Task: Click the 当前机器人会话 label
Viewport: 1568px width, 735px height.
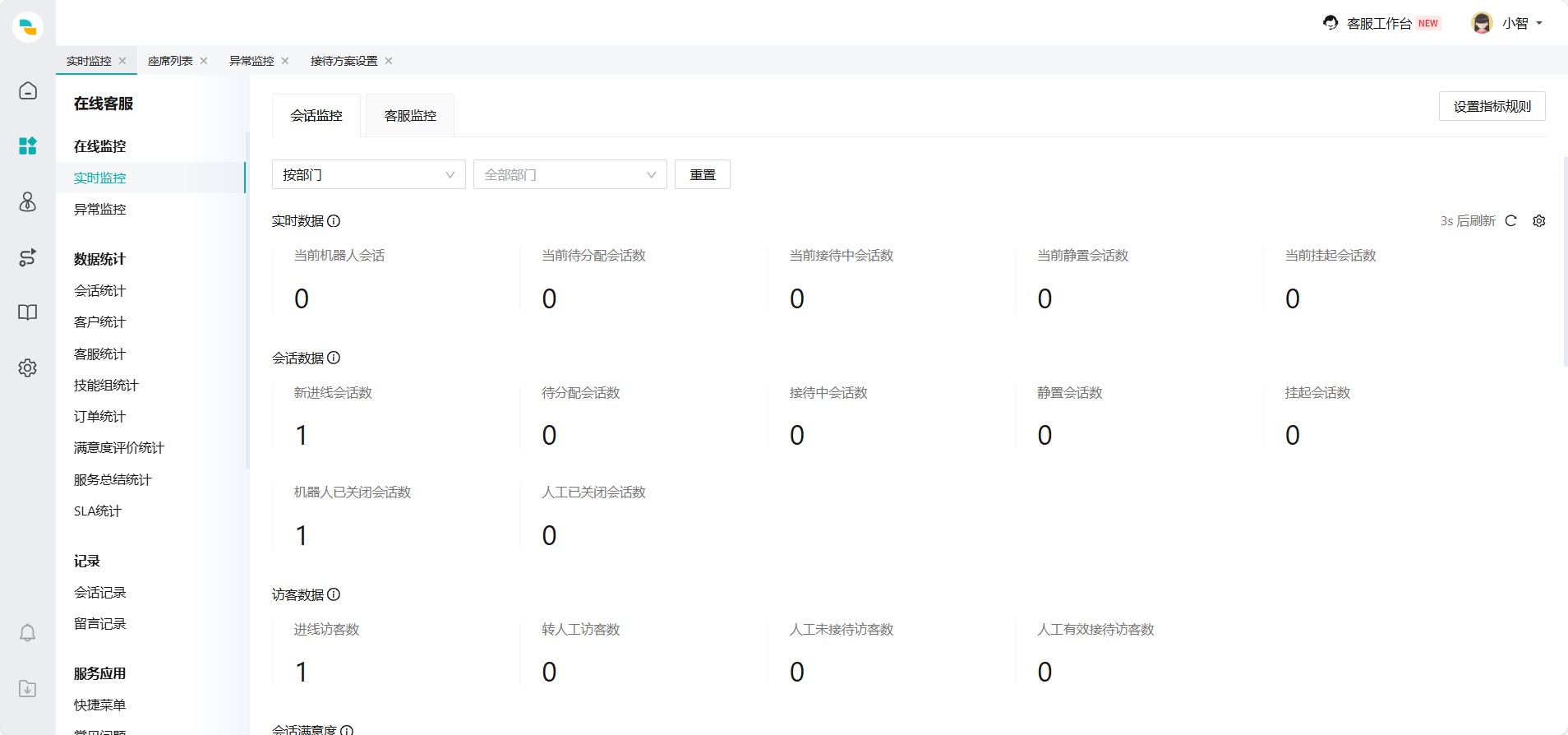Action: pyautogui.click(x=339, y=256)
